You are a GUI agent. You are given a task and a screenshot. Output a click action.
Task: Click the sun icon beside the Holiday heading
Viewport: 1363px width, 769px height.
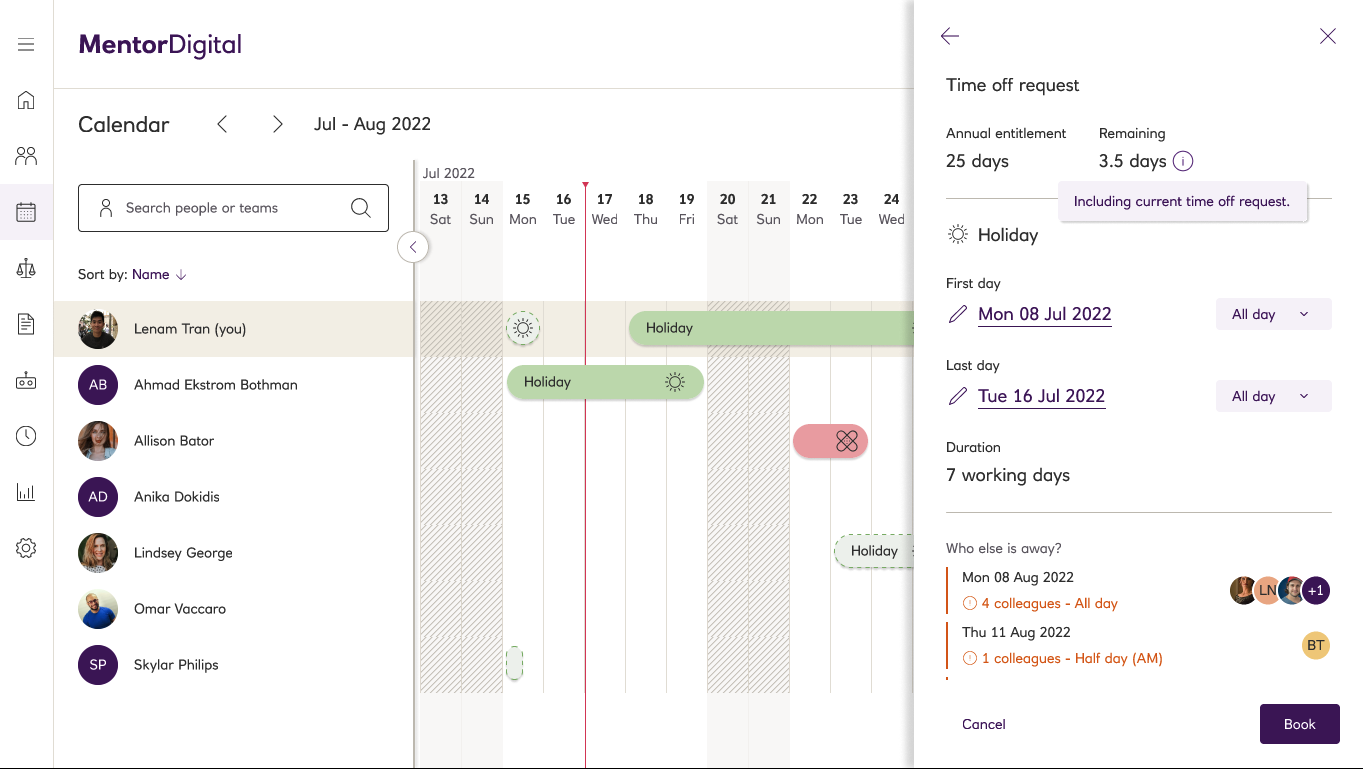[x=958, y=235]
